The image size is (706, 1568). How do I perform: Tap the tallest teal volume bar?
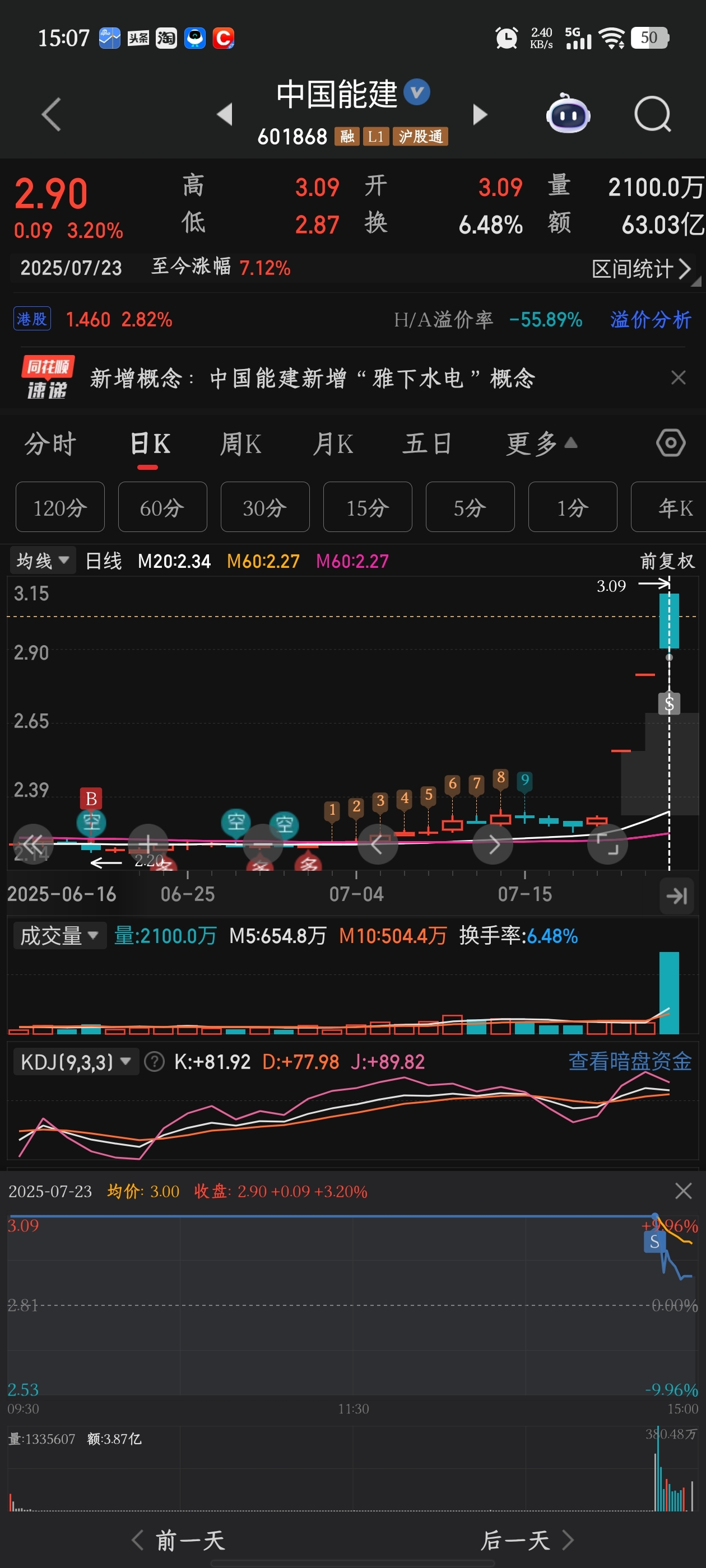pyautogui.click(x=669, y=993)
